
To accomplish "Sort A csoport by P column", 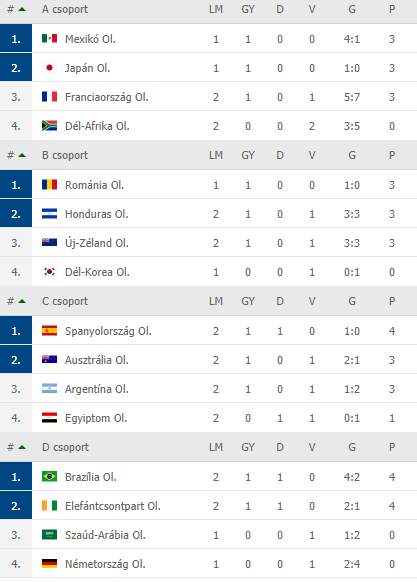I will [x=392, y=9].
